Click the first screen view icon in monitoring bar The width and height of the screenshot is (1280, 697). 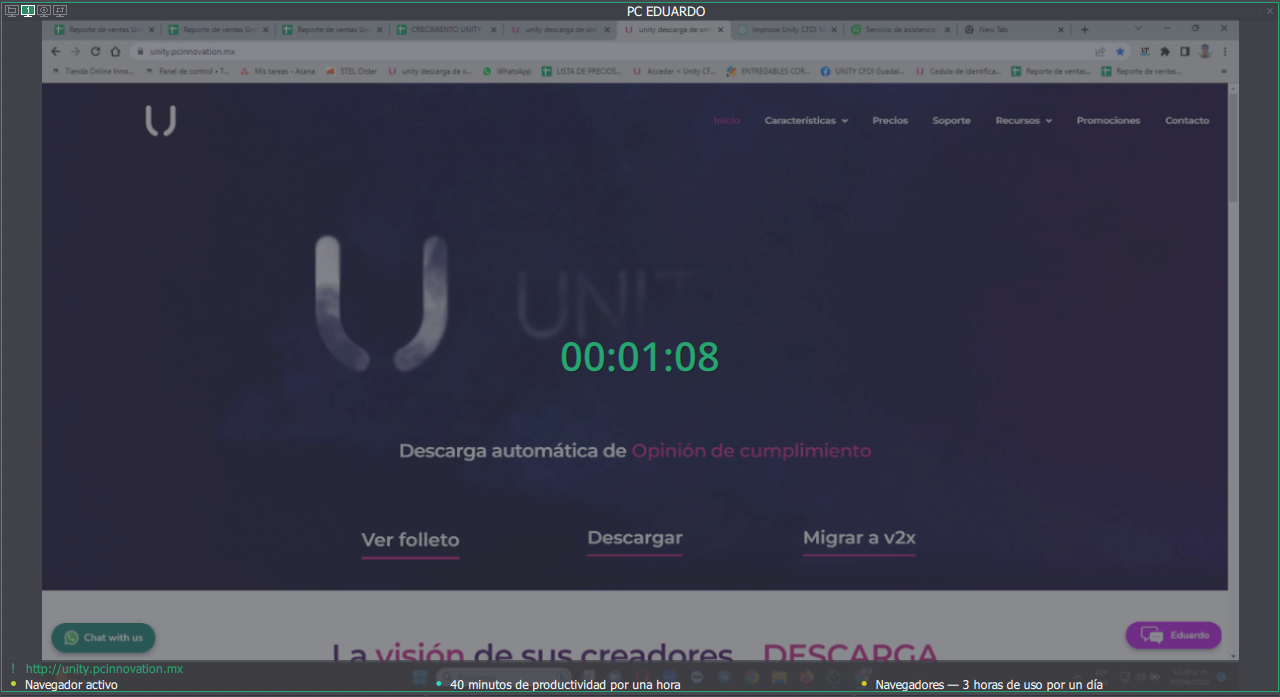click(12, 10)
